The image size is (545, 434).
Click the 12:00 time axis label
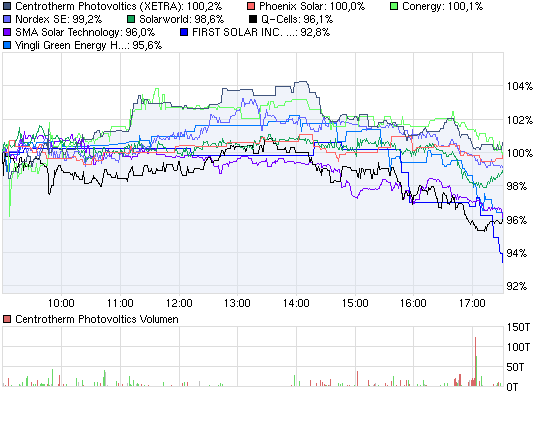[x=179, y=303]
